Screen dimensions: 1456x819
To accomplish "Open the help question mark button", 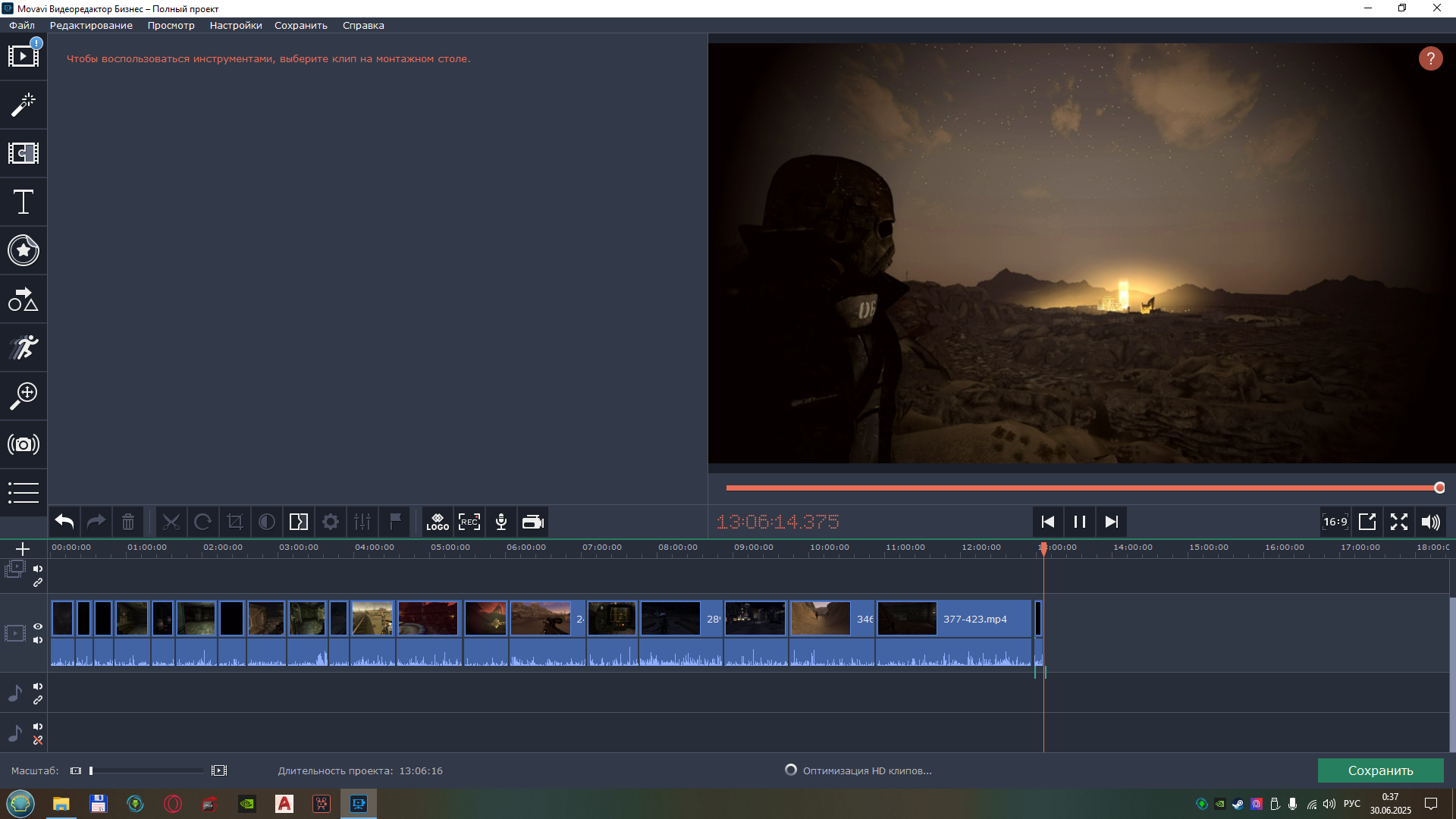I will [1431, 58].
